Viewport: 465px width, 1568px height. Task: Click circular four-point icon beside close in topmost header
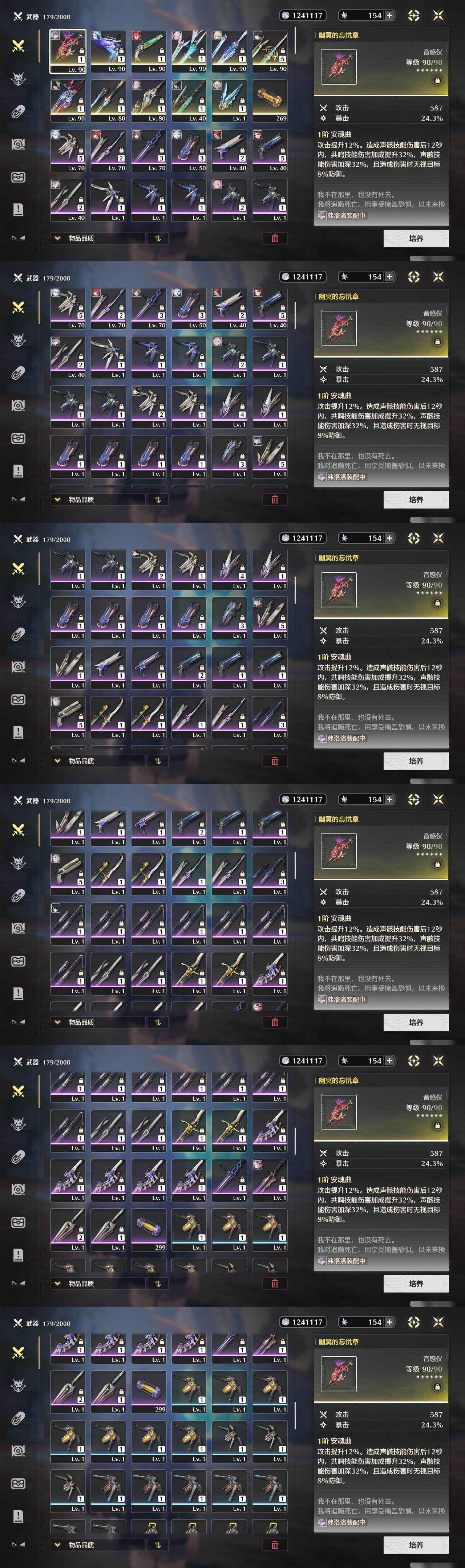click(414, 15)
